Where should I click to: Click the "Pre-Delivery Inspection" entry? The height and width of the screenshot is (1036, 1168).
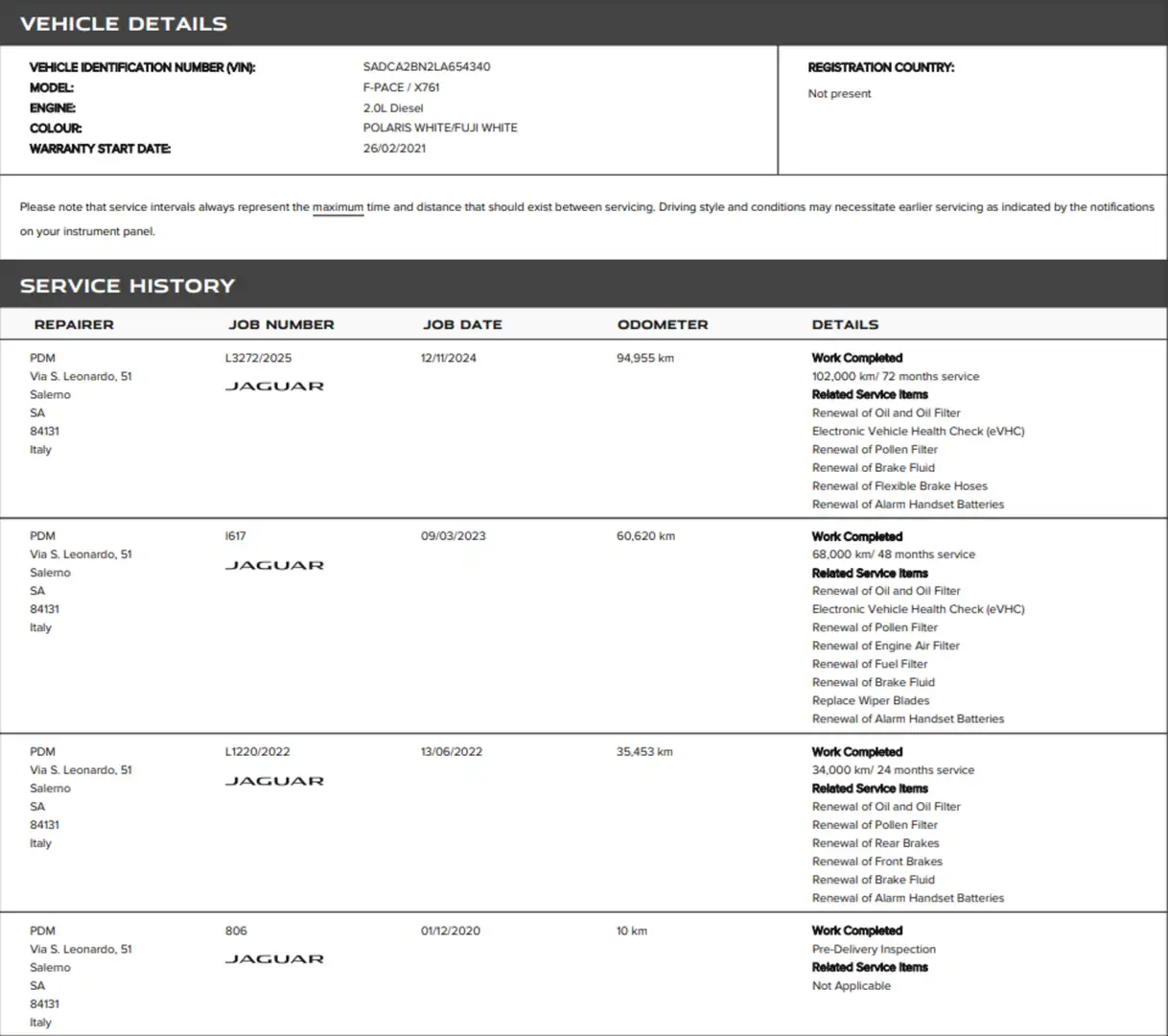tap(873, 950)
